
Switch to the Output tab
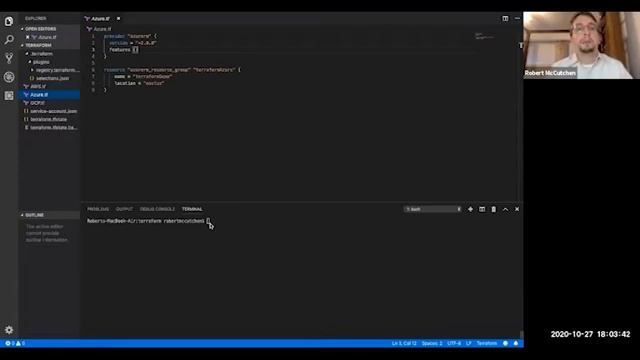click(124, 209)
